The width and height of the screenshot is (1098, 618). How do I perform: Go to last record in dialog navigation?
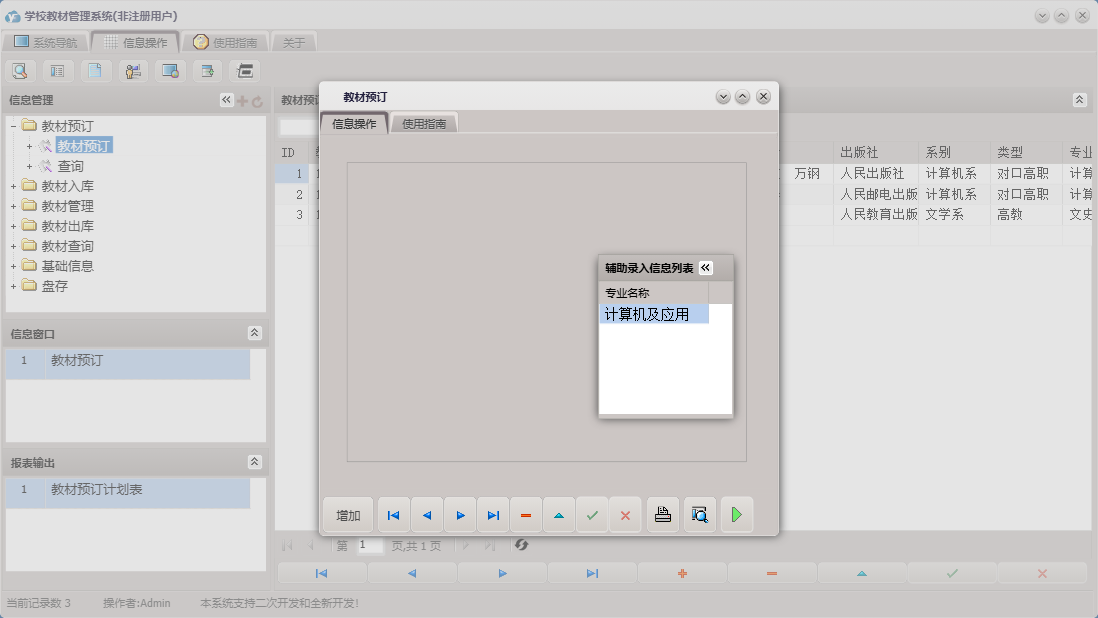point(493,515)
